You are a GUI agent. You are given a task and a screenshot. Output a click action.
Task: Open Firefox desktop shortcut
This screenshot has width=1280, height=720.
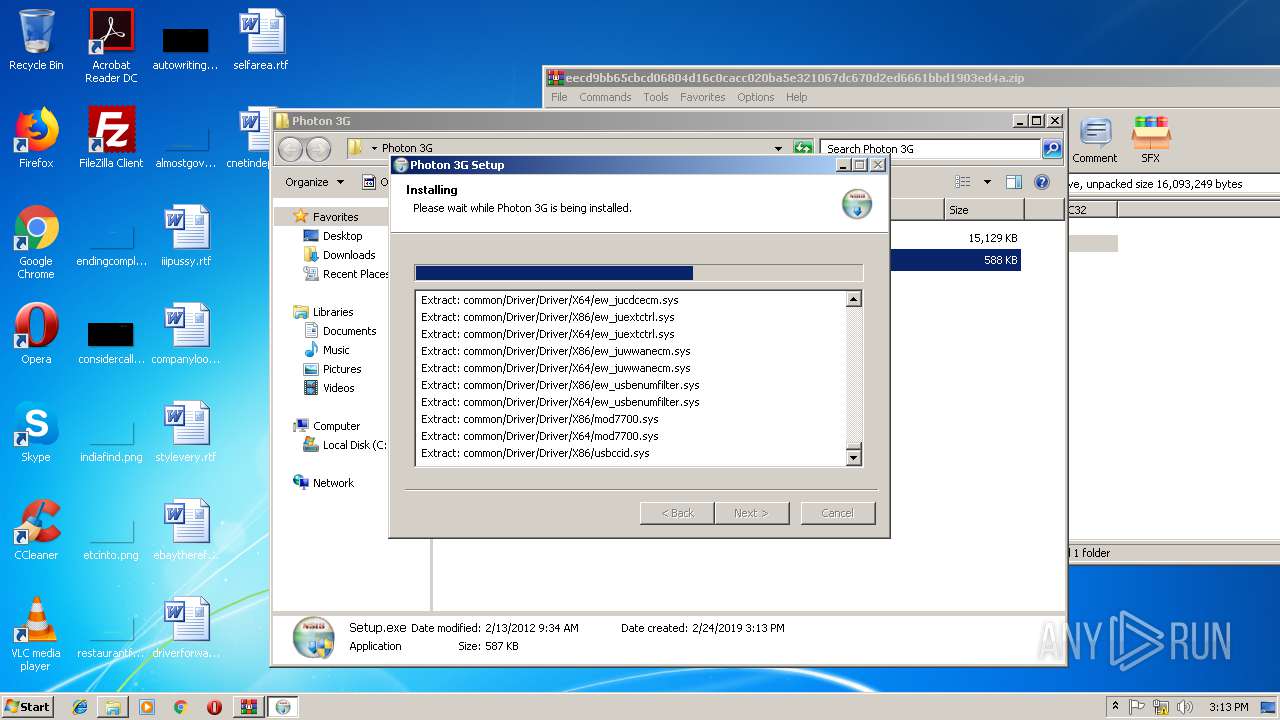click(36, 138)
